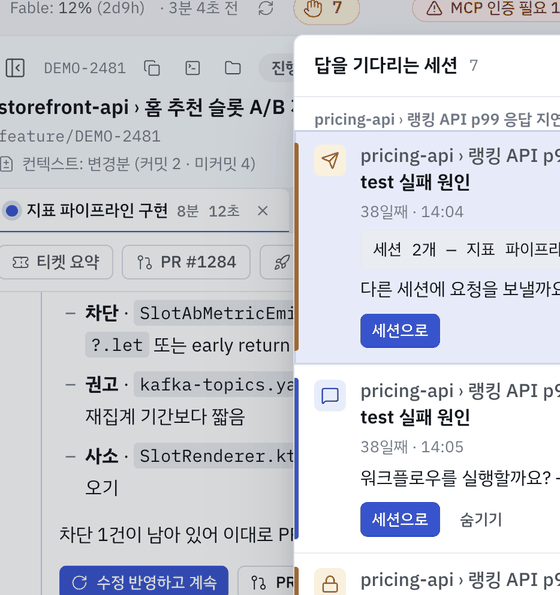The image size is (560, 595).
Task: Click the 38일째 · 14:04 timestamp
Action: [412, 212]
